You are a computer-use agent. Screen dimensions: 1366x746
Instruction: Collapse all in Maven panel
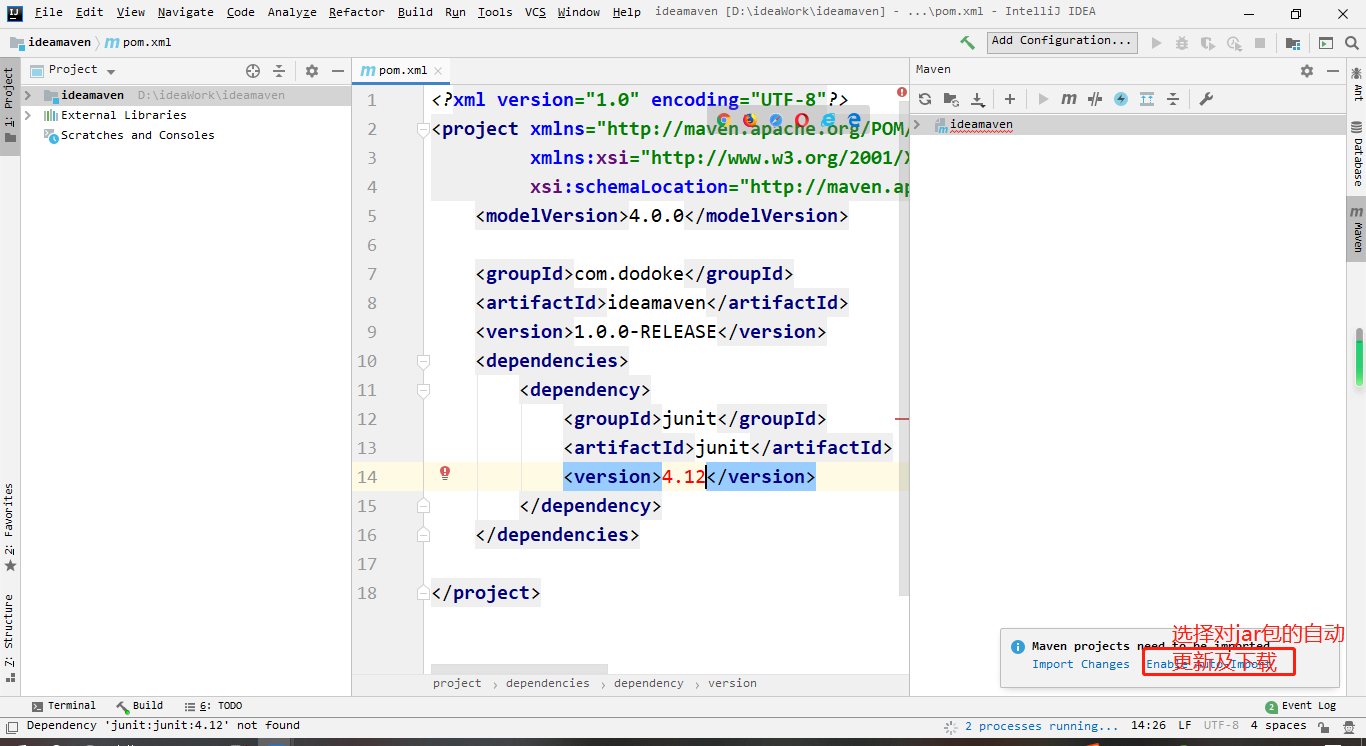point(1173,99)
